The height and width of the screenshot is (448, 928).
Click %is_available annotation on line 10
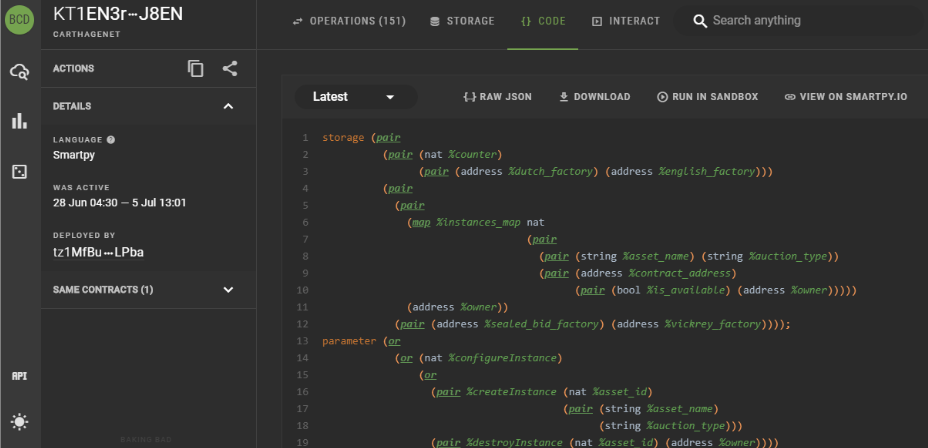(685, 291)
